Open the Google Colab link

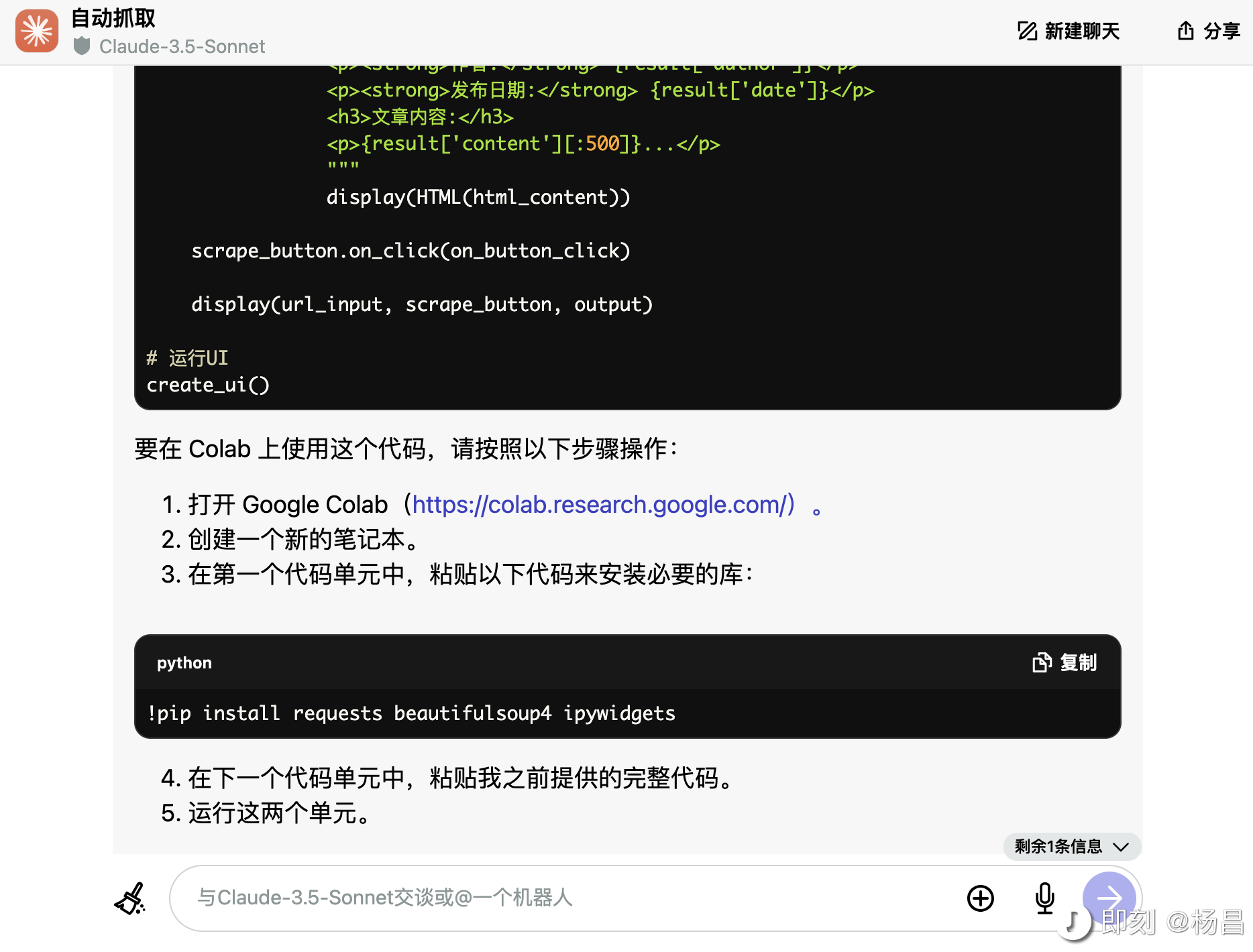tap(602, 504)
